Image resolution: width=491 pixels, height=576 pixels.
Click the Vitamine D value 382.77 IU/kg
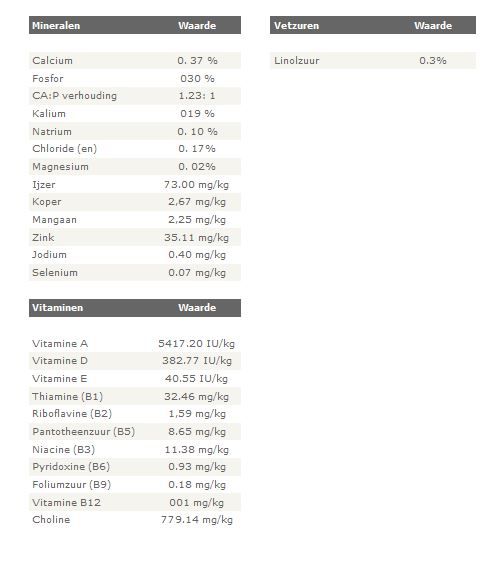point(197,361)
